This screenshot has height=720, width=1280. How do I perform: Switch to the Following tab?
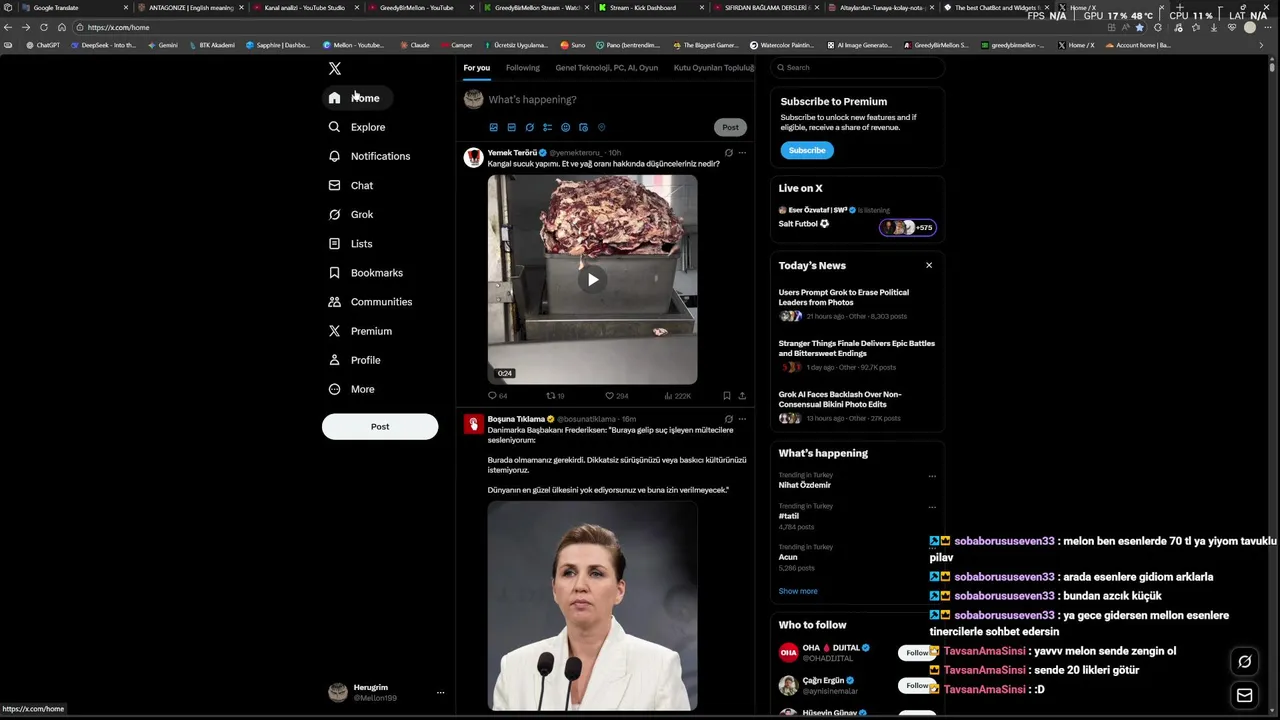[x=522, y=68]
